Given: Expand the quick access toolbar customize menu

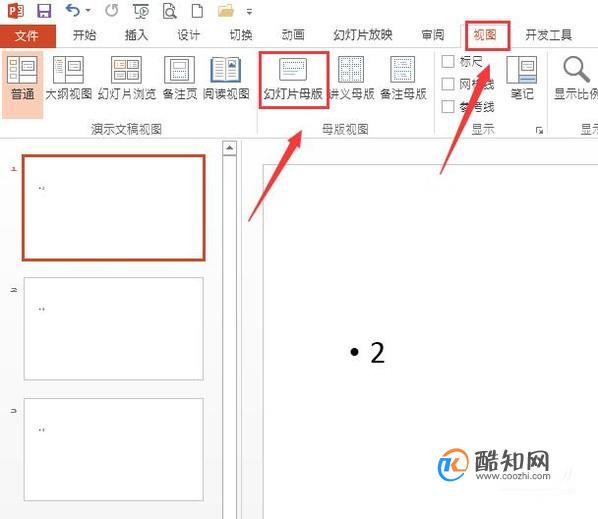Looking at the screenshot, I should [249, 12].
